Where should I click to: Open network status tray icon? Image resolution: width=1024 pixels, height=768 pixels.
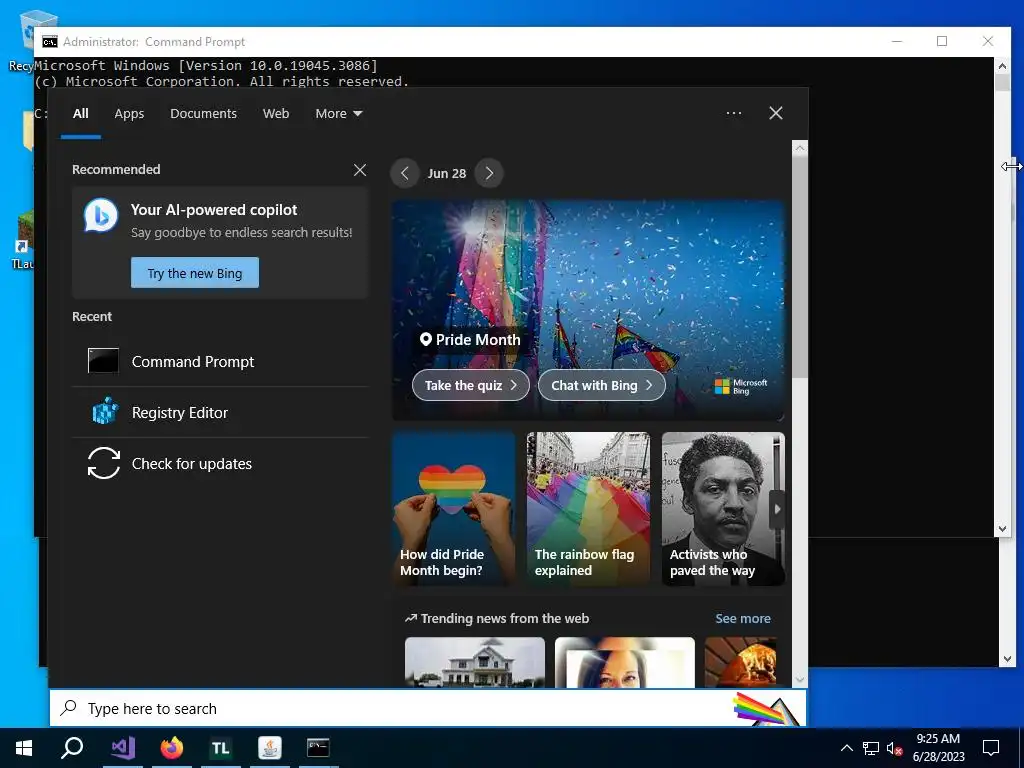(871, 748)
